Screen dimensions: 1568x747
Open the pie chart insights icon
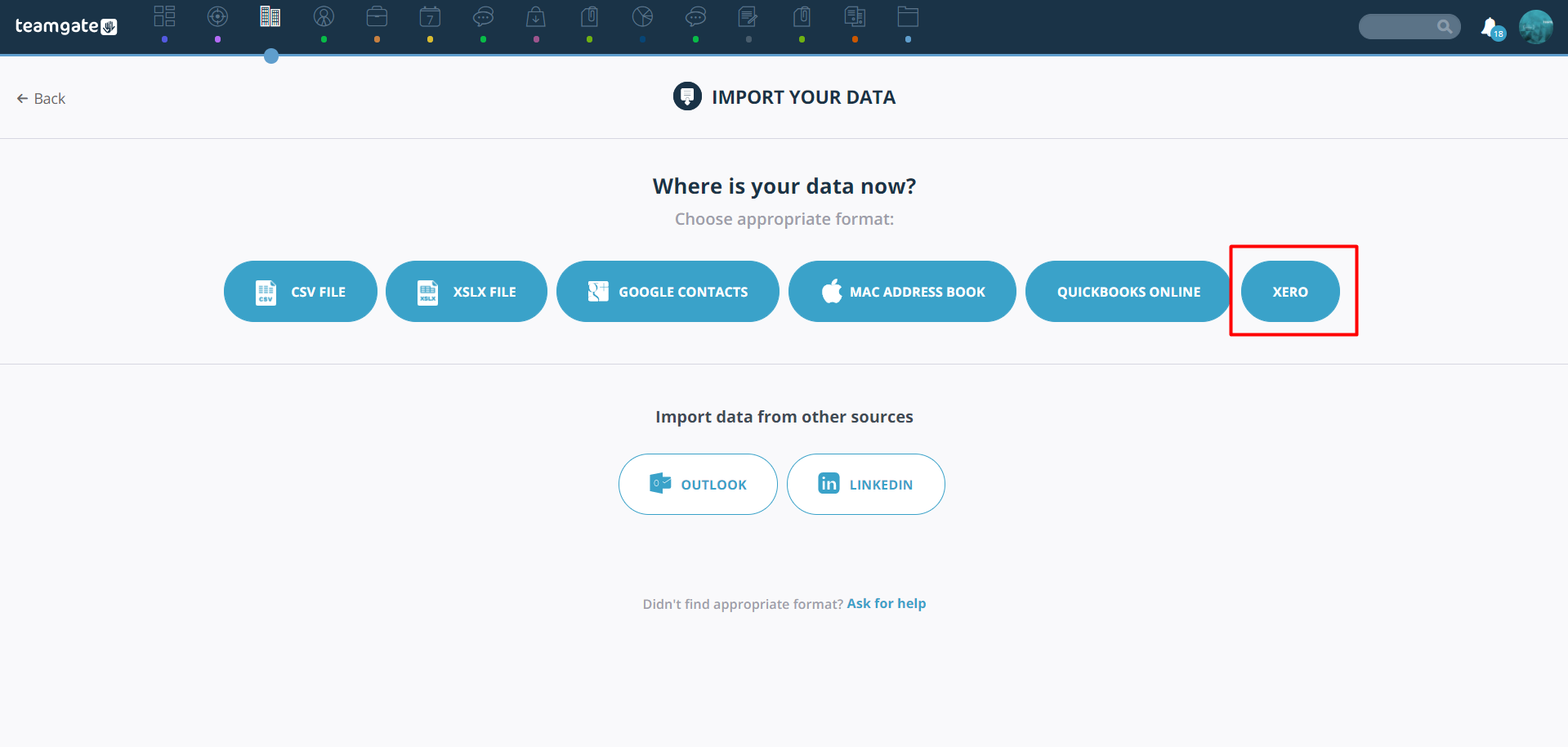tap(642, 16)
